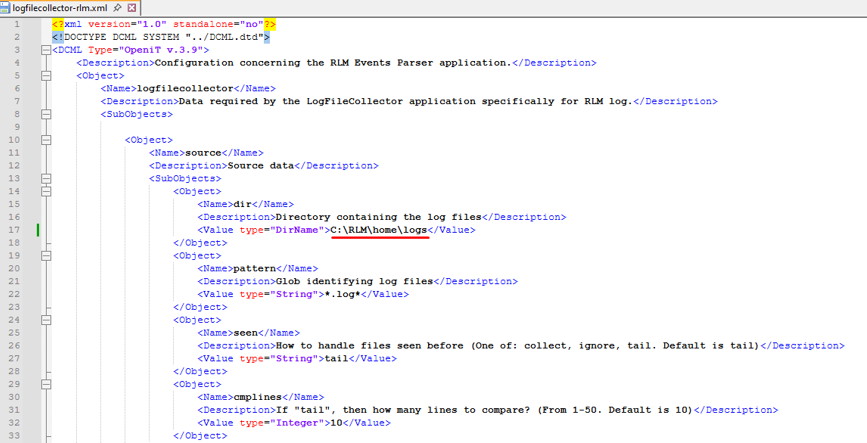Click the "../DCML.dtd" DOCTYPE path
This screenshot has width=867, height=443.
pos(224,37)
